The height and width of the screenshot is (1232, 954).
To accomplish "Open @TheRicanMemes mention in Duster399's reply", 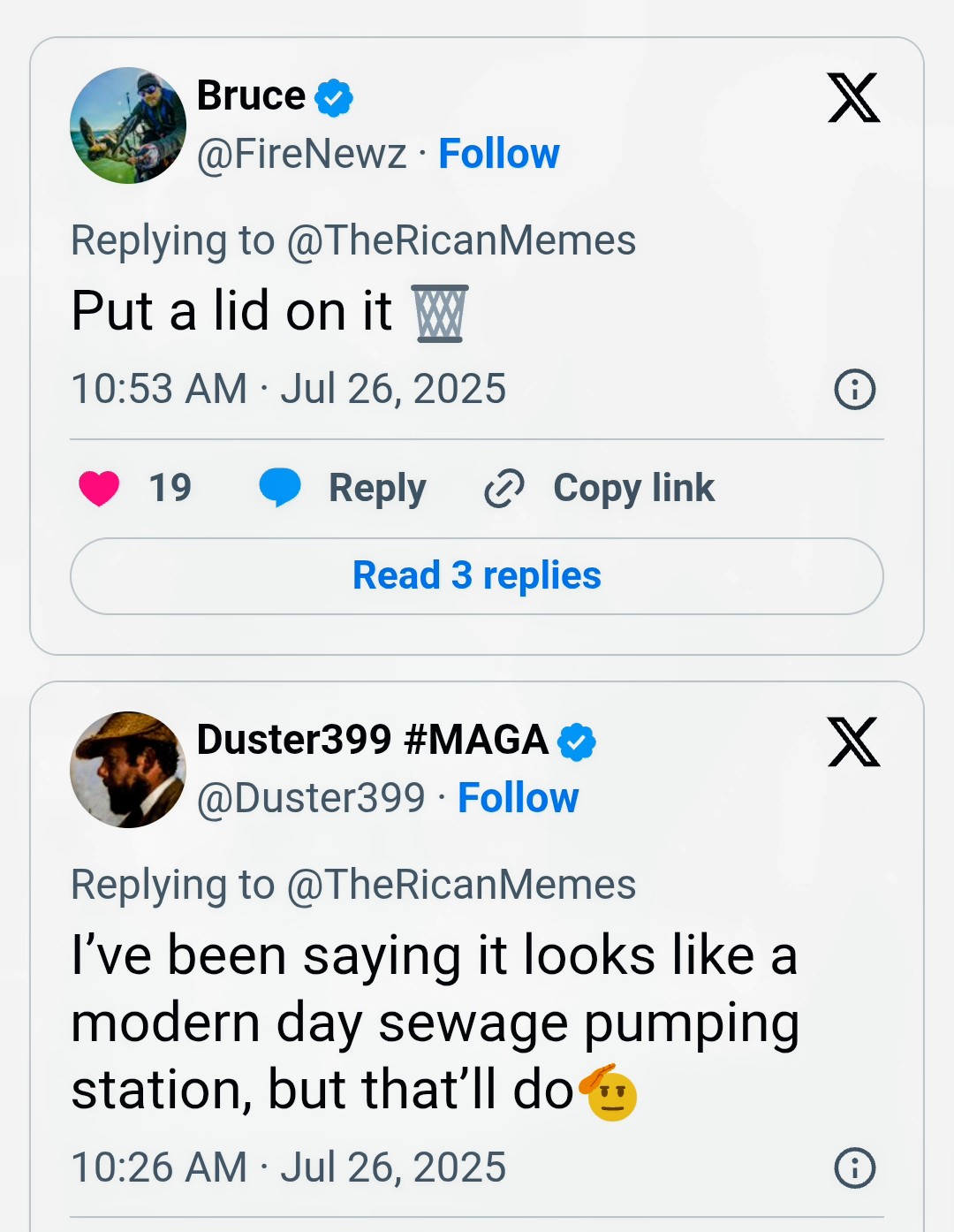I will click(461, 885).
